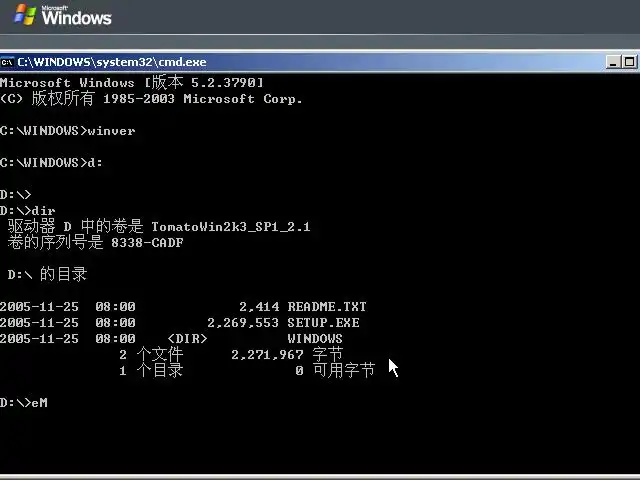
Task: Click the volume label TomatoWin2k3_SP1_2.1
Action: coord(231,227)
